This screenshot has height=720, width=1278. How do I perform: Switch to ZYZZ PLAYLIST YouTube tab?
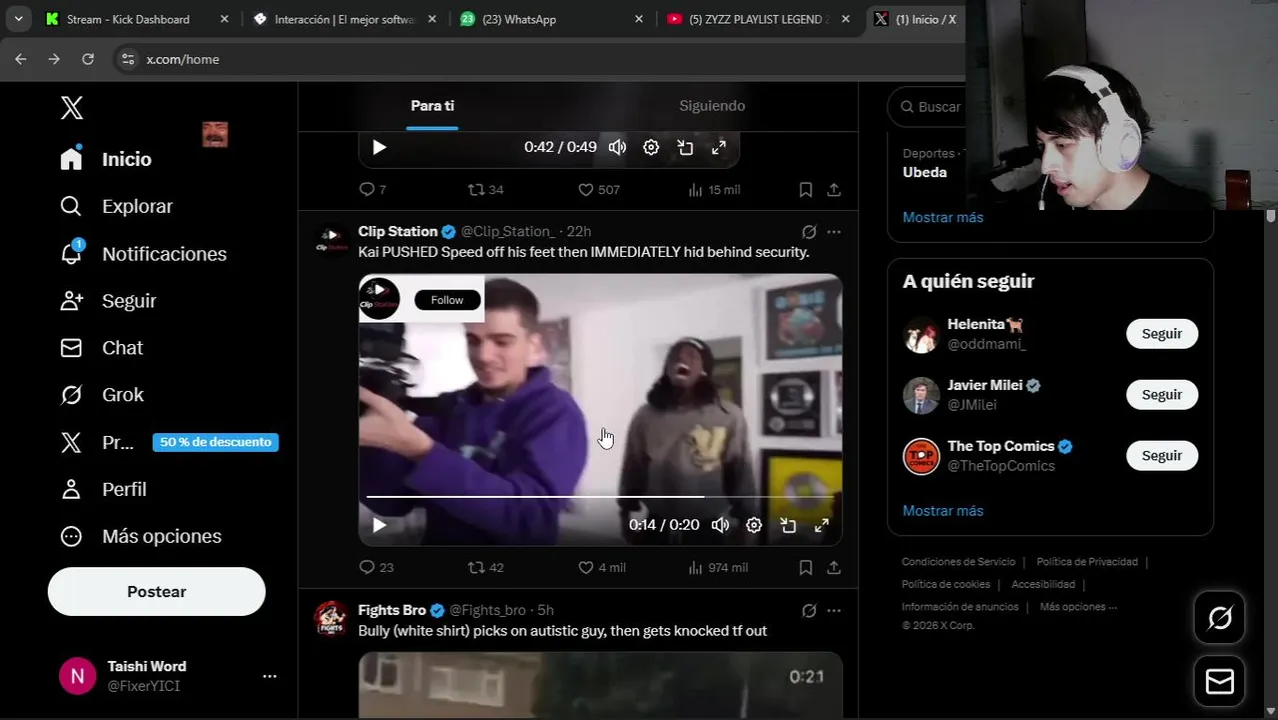759,19
